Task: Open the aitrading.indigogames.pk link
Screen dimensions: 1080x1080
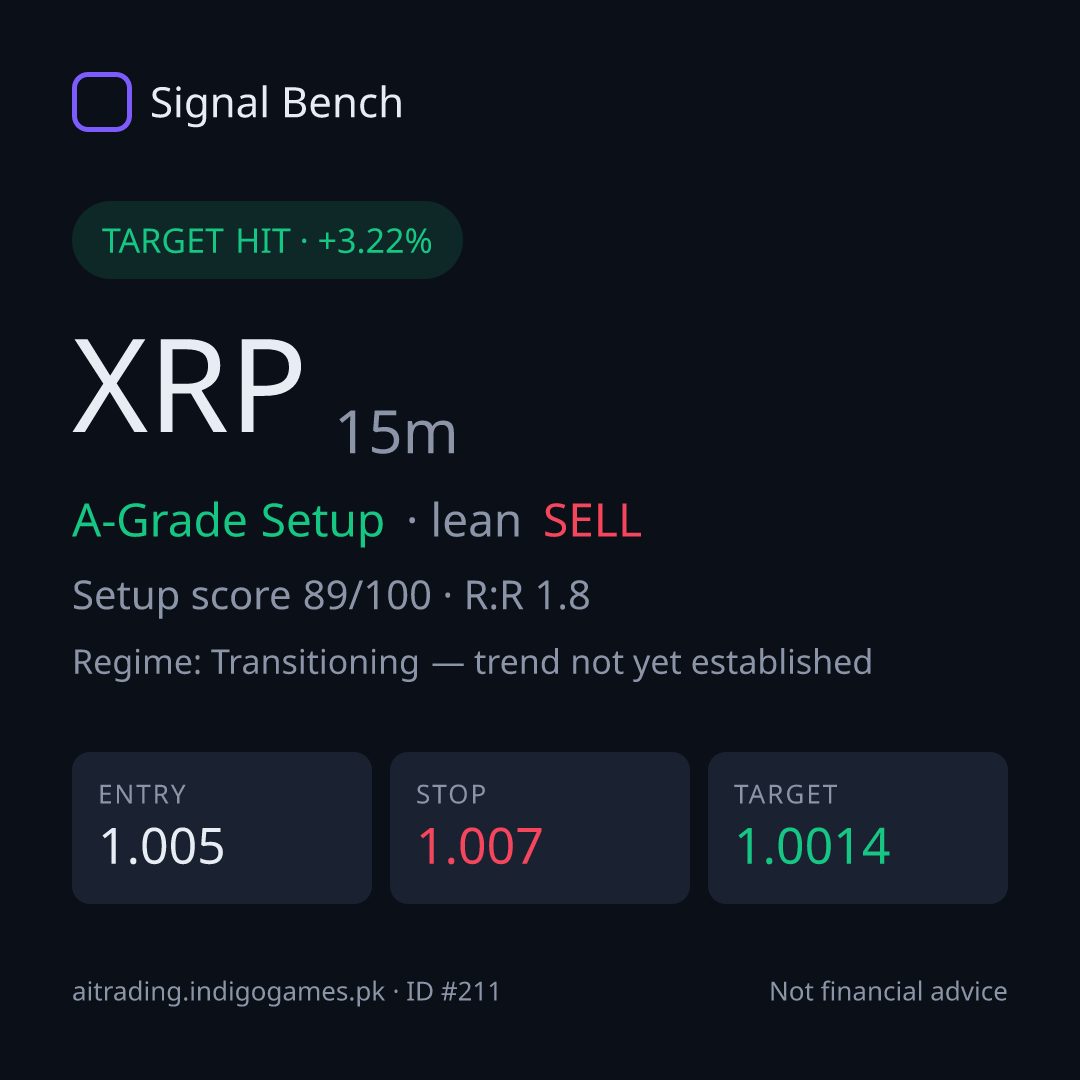Action: pyautogui.click(x=229, y=992)
